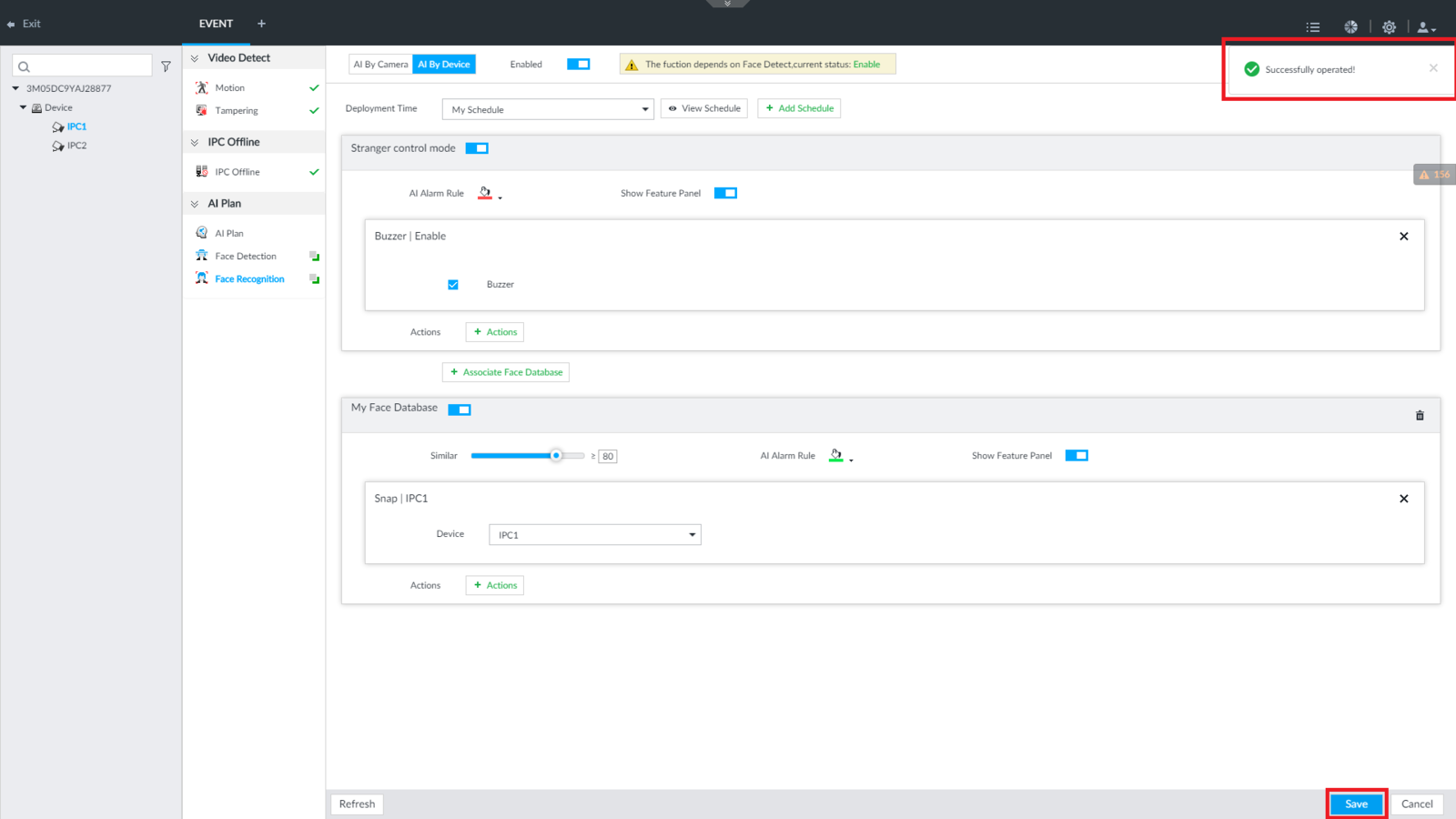The height and width of the screenshot is (819, 1456).
Task: Switch to AI By Camera tab
Action: (x=380, y=65)
